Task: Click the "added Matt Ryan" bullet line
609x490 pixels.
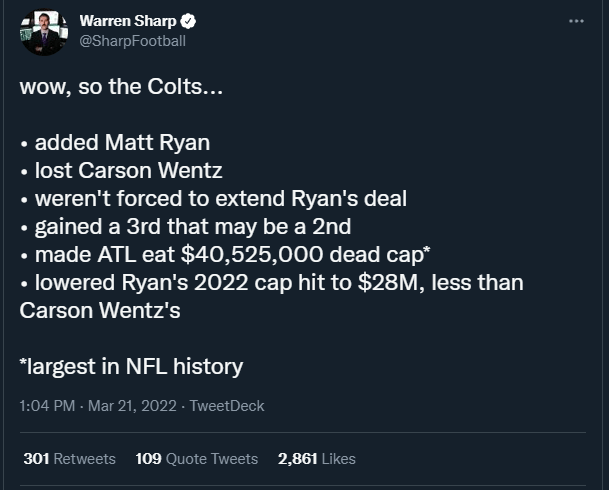Action: tap(115, 142)
